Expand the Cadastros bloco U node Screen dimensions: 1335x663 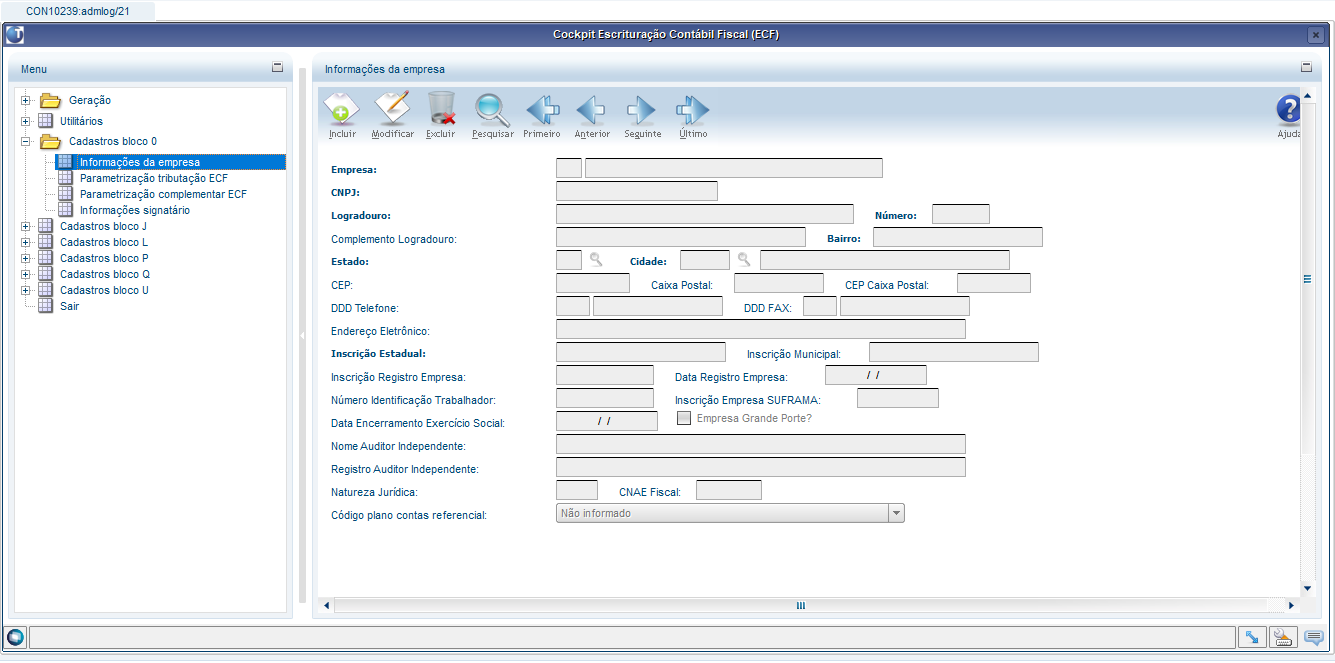(26, 290)
